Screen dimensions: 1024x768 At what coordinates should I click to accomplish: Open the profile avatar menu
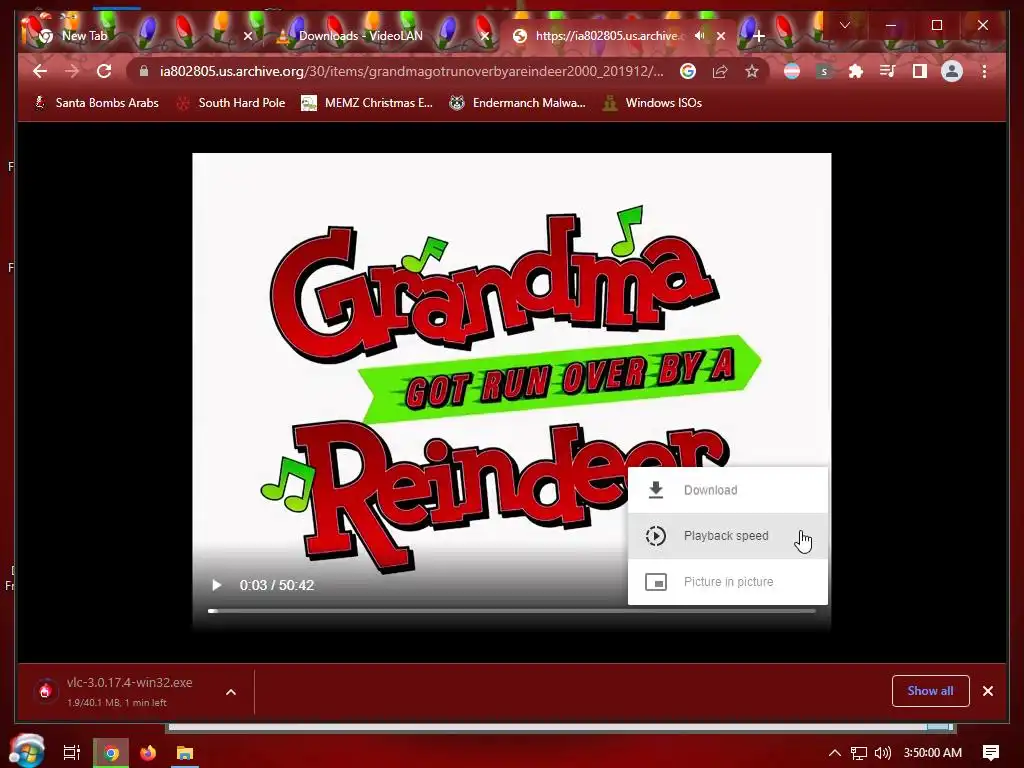952,71
